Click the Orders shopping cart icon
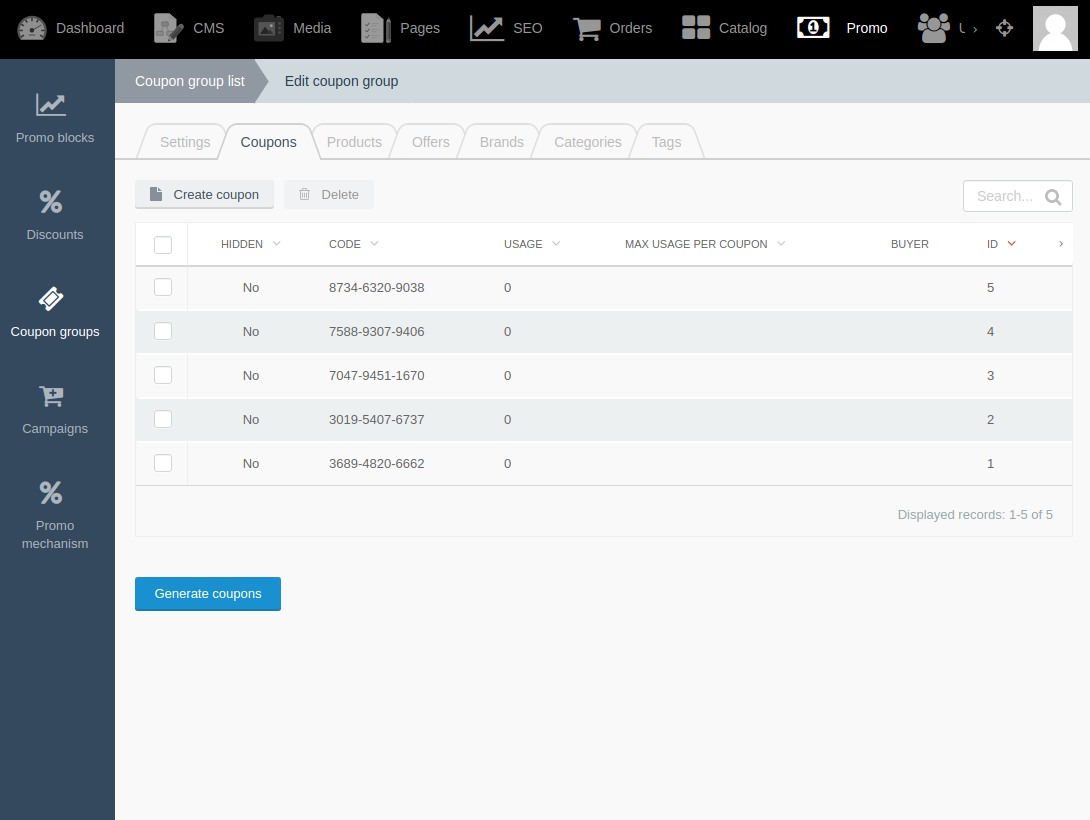 [587, 28]
